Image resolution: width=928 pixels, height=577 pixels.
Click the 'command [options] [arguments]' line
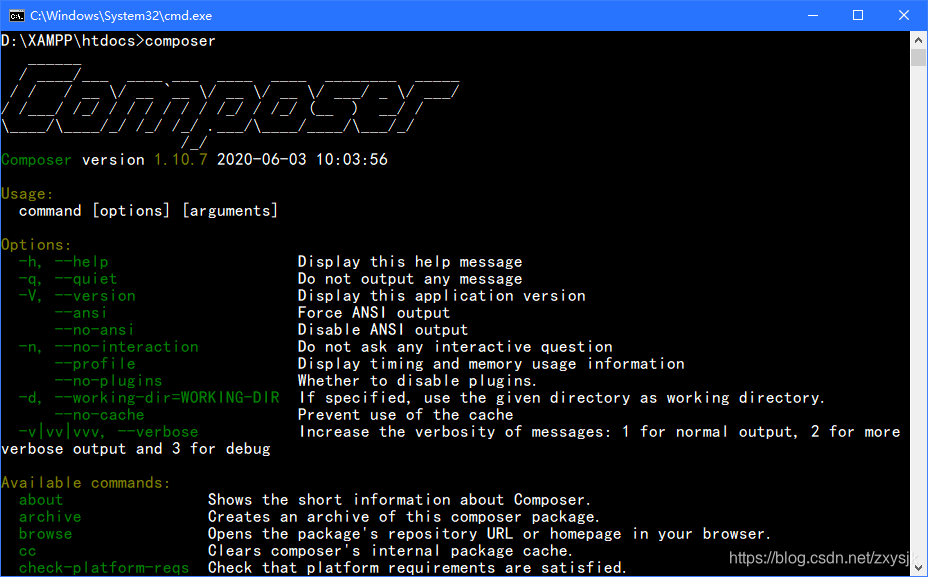coord(148,211)
